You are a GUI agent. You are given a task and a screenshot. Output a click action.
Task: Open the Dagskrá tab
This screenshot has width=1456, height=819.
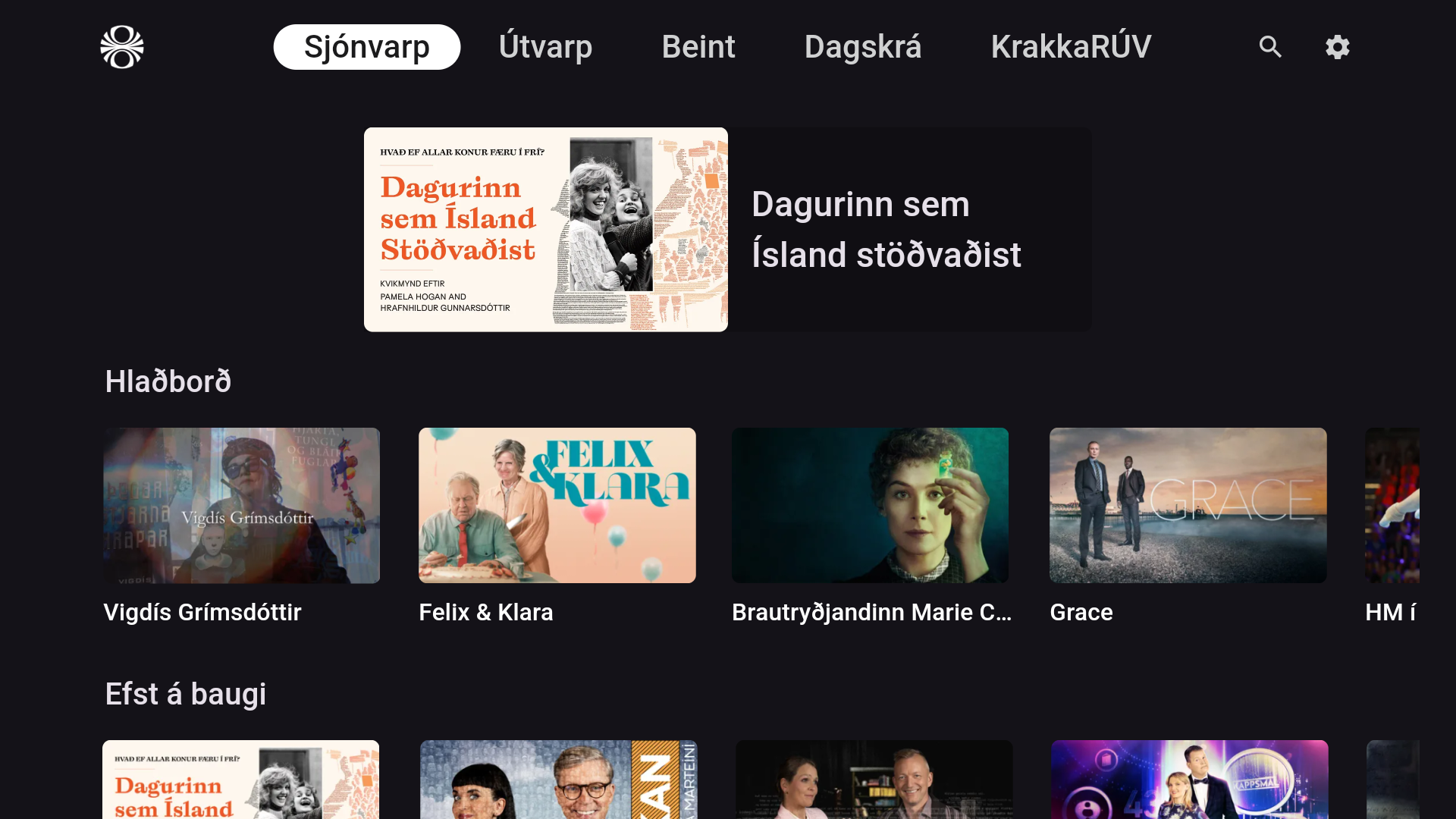(863, 47)
